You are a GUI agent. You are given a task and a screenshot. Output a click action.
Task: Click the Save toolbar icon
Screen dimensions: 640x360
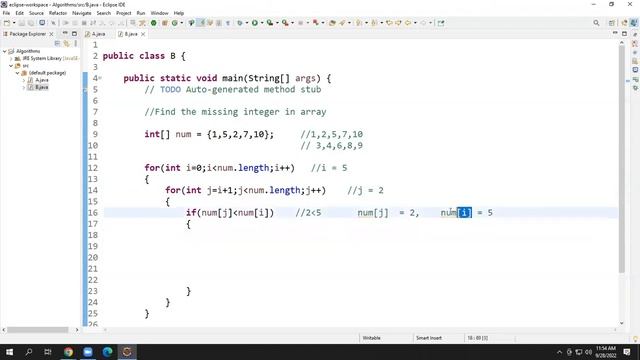point(22,23)
